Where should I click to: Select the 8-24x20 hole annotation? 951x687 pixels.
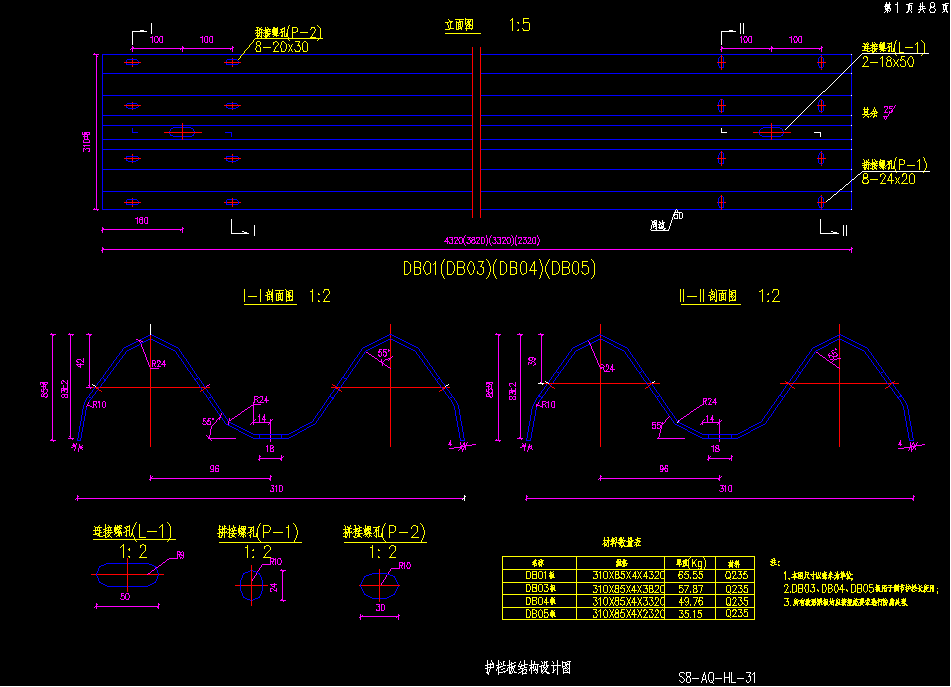pos(888,179)
